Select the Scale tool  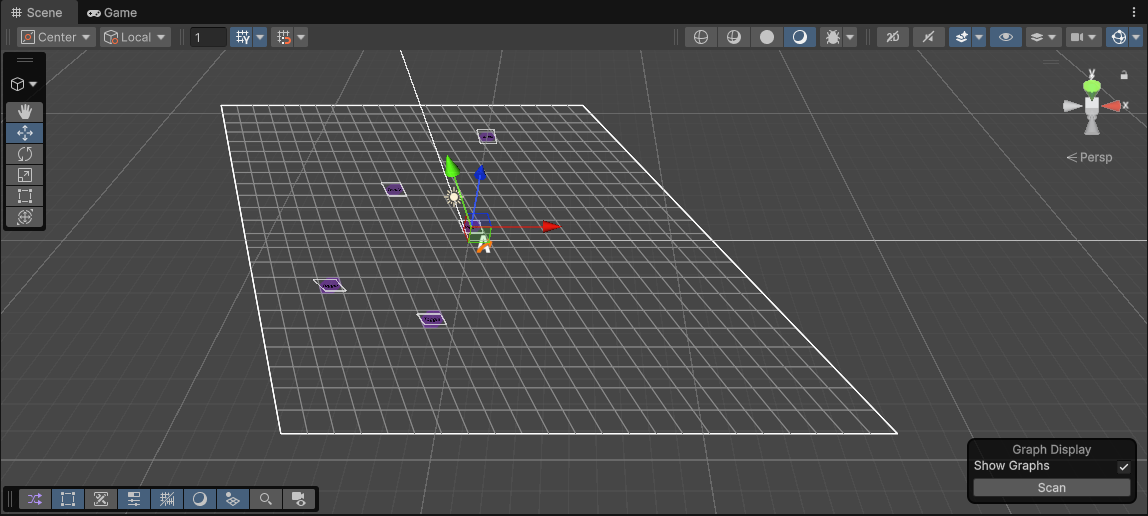(x=25, y=175)
